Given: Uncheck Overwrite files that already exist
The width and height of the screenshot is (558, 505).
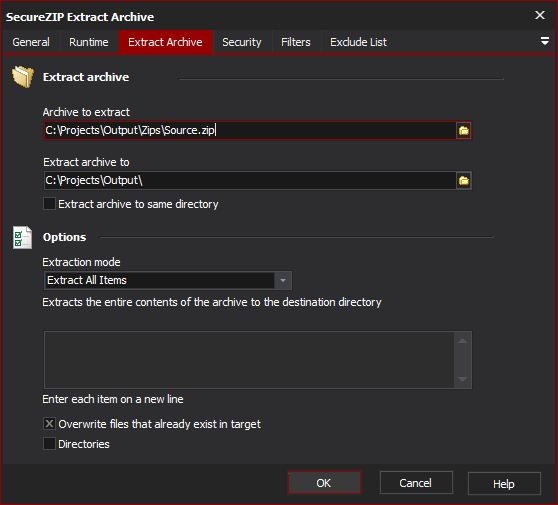Looking at the screenshot, I should 49,424.
